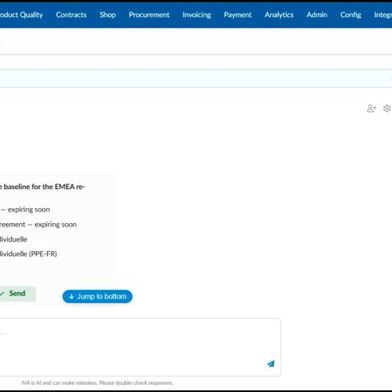Open the Admin menu
The image size is (392, 392).
pos(317,15)
